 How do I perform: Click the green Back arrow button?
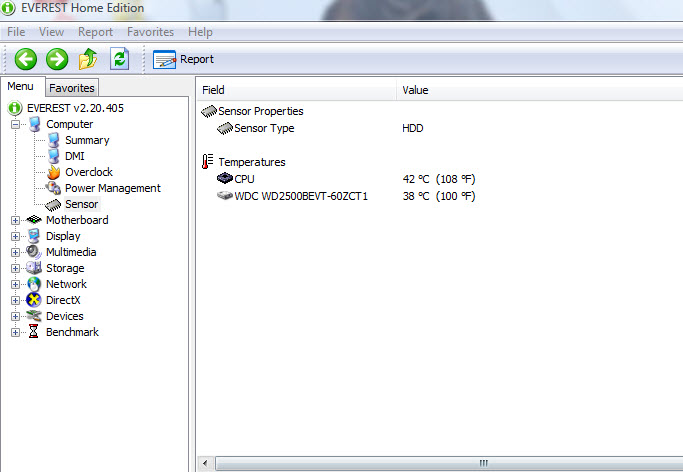coord(26,59)
